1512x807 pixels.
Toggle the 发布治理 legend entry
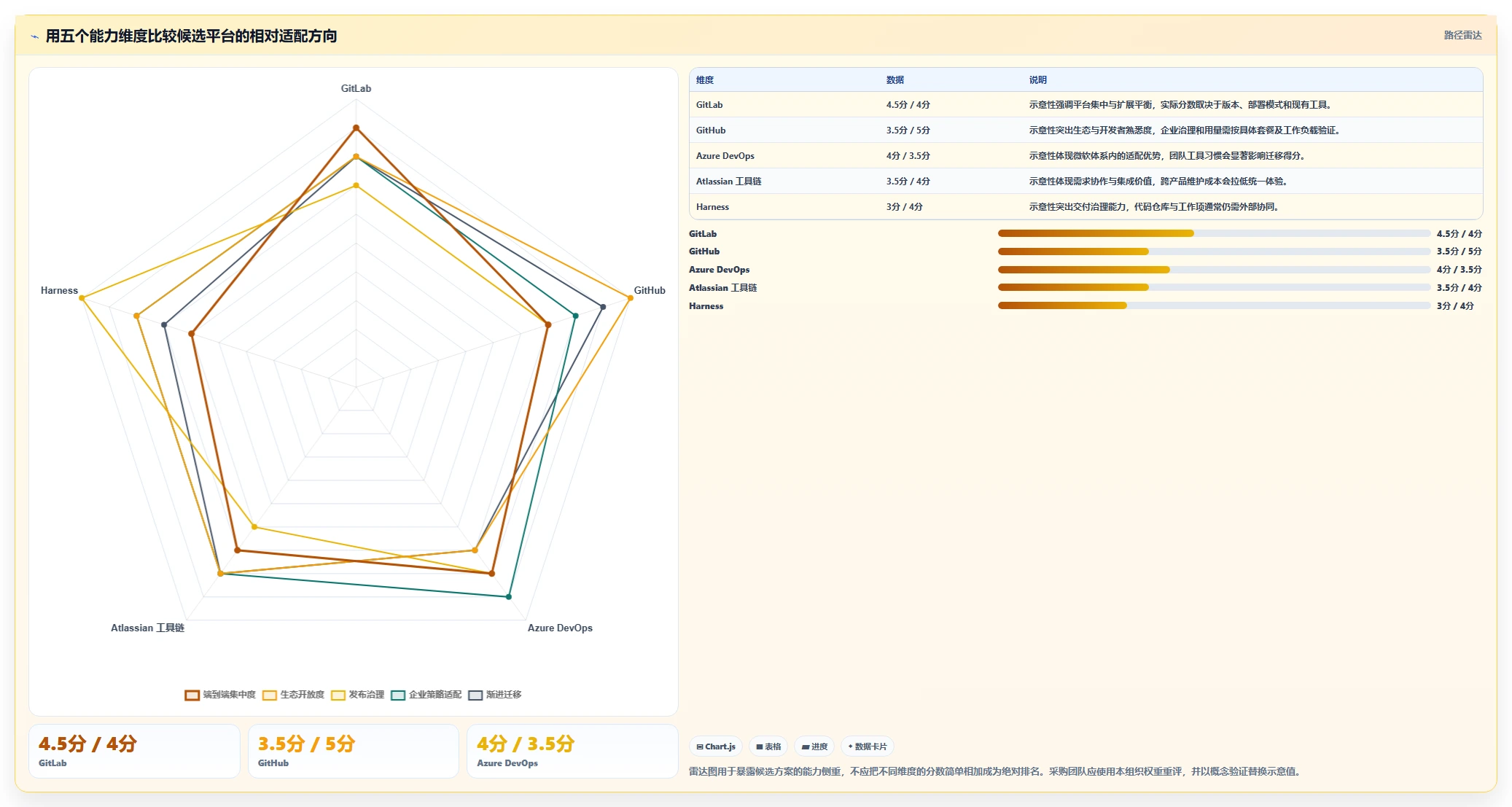coord(357,695)
